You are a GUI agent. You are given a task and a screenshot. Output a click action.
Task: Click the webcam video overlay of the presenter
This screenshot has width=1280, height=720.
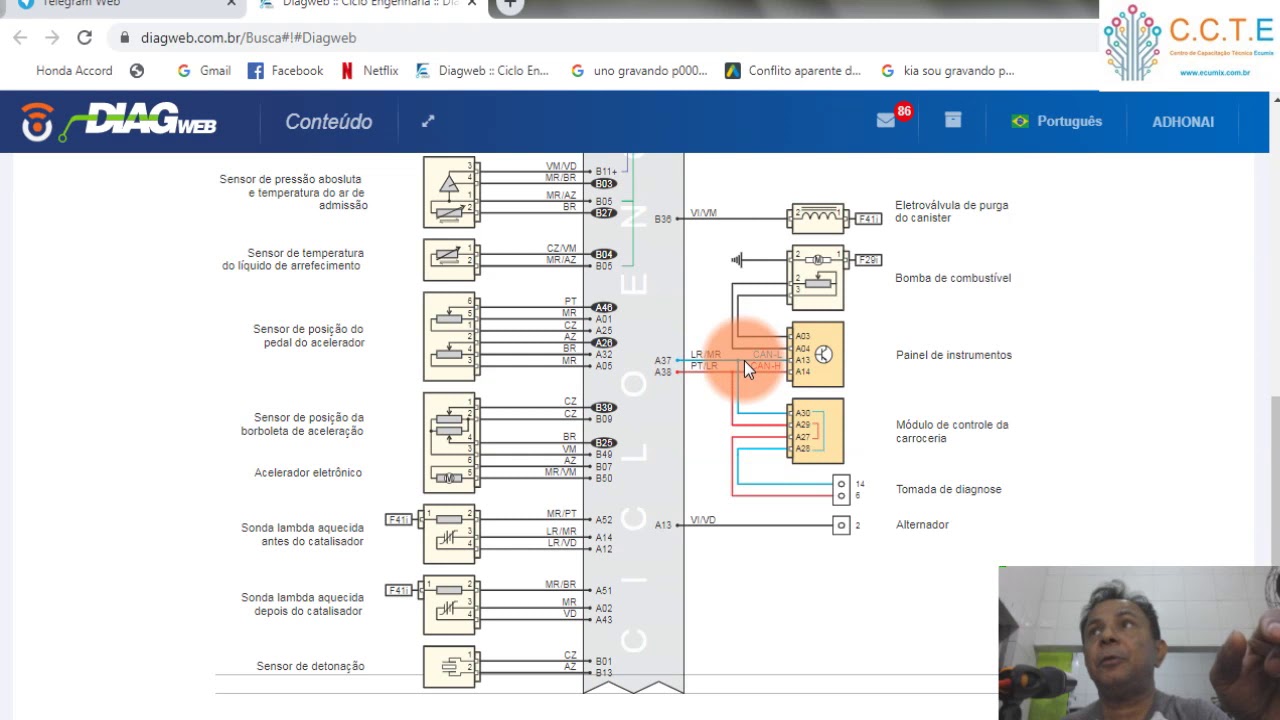(x=1139, y=643)
